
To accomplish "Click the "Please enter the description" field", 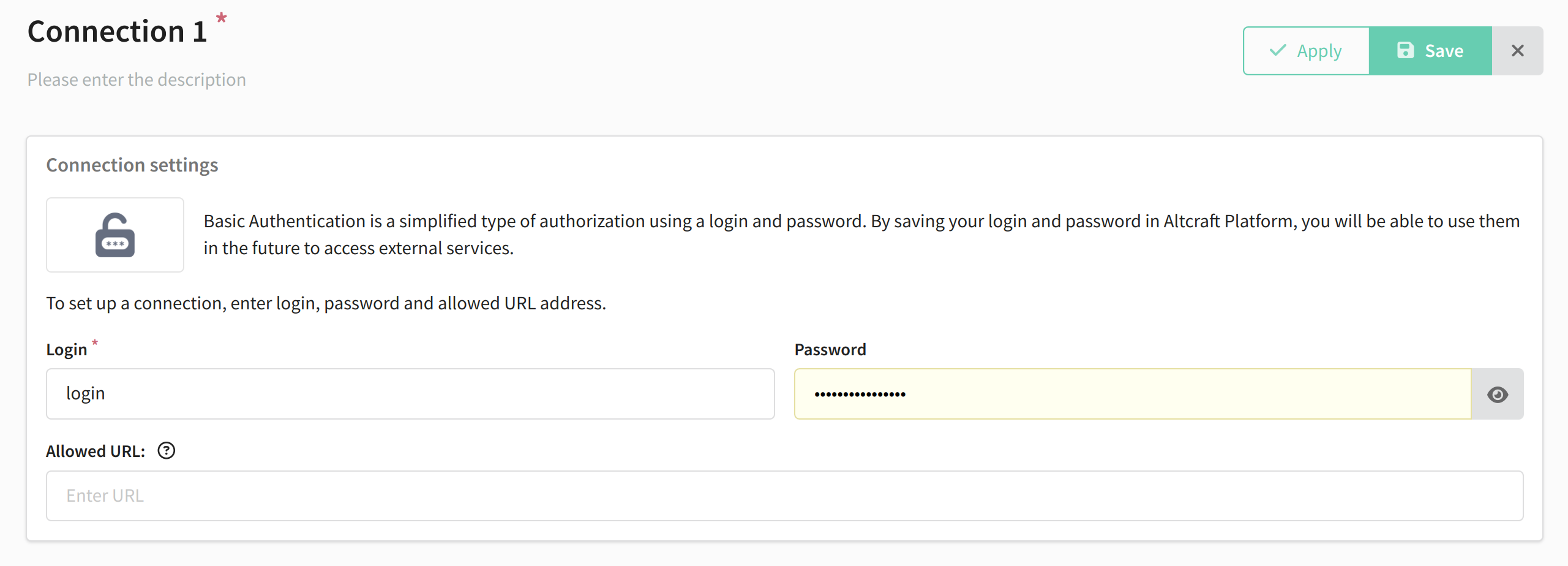I will click(137, 80).
